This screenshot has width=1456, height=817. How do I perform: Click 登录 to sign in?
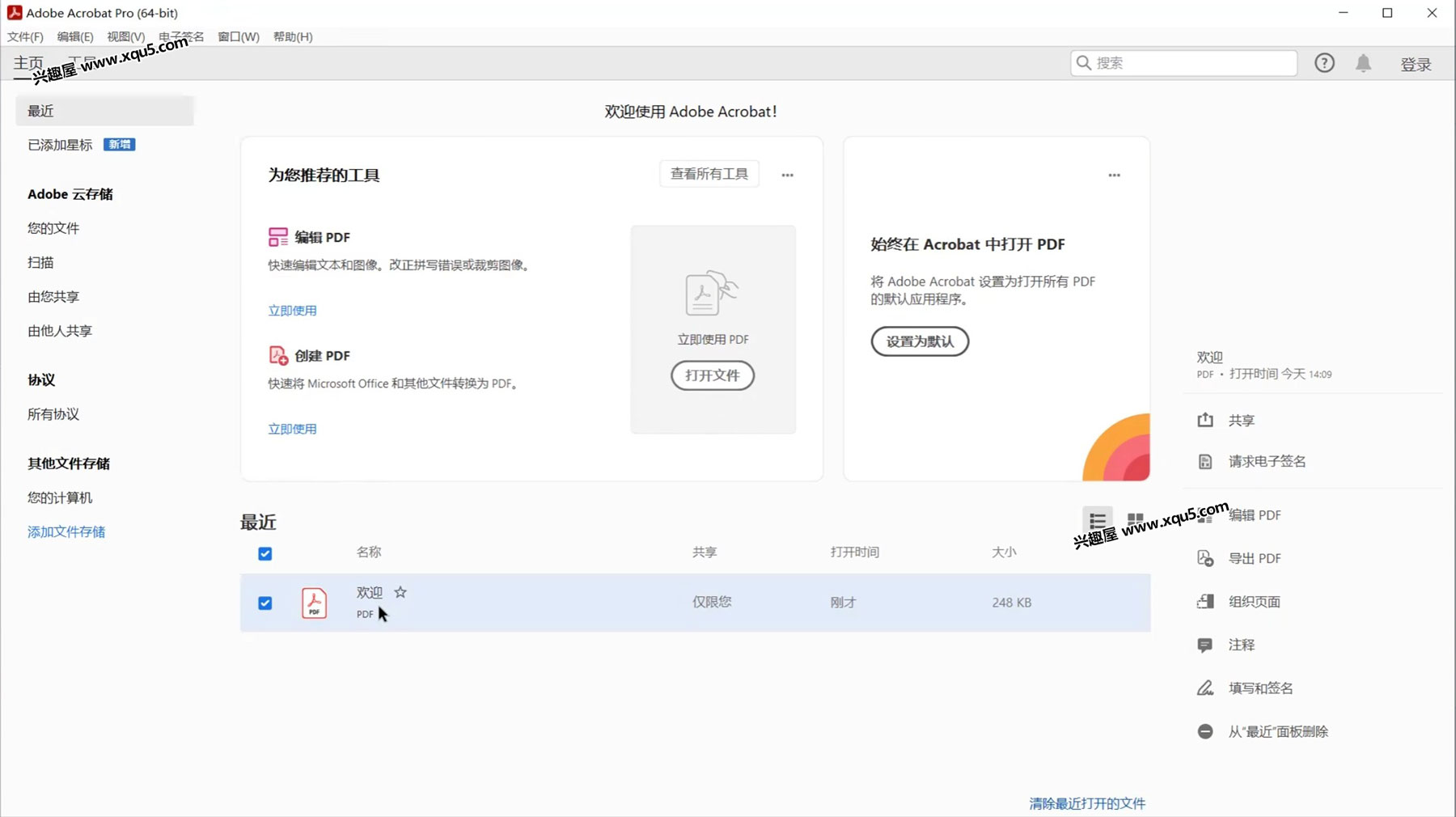point(1416,64)
